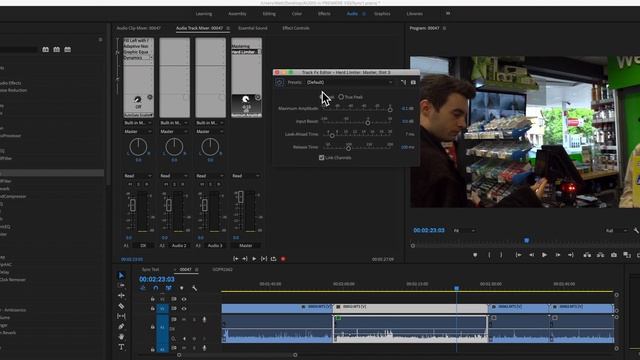Add marker in Program monitor
The image size is (640, 360).
point(475,255)
